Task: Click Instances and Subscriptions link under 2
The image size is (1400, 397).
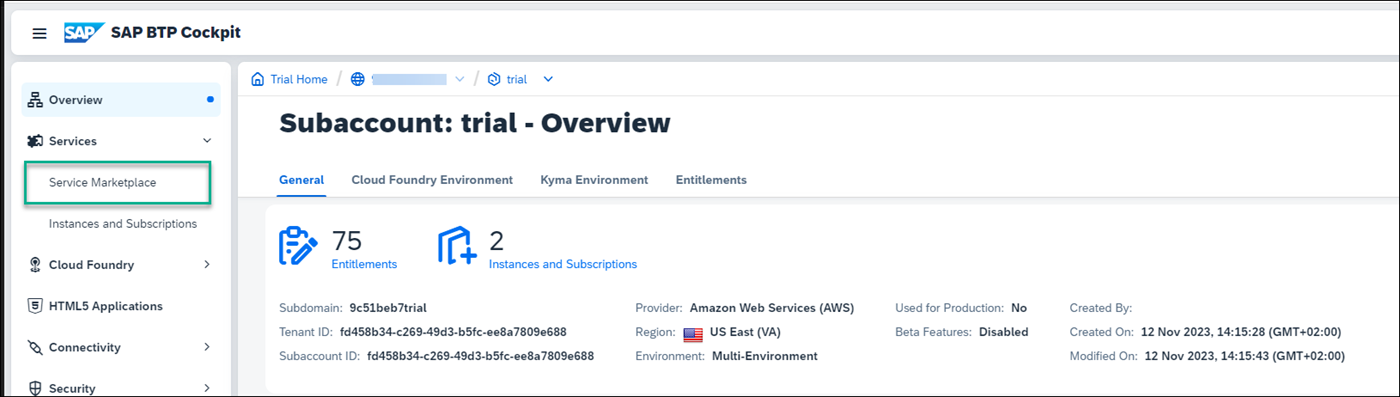Action: (x=563, y=264)
